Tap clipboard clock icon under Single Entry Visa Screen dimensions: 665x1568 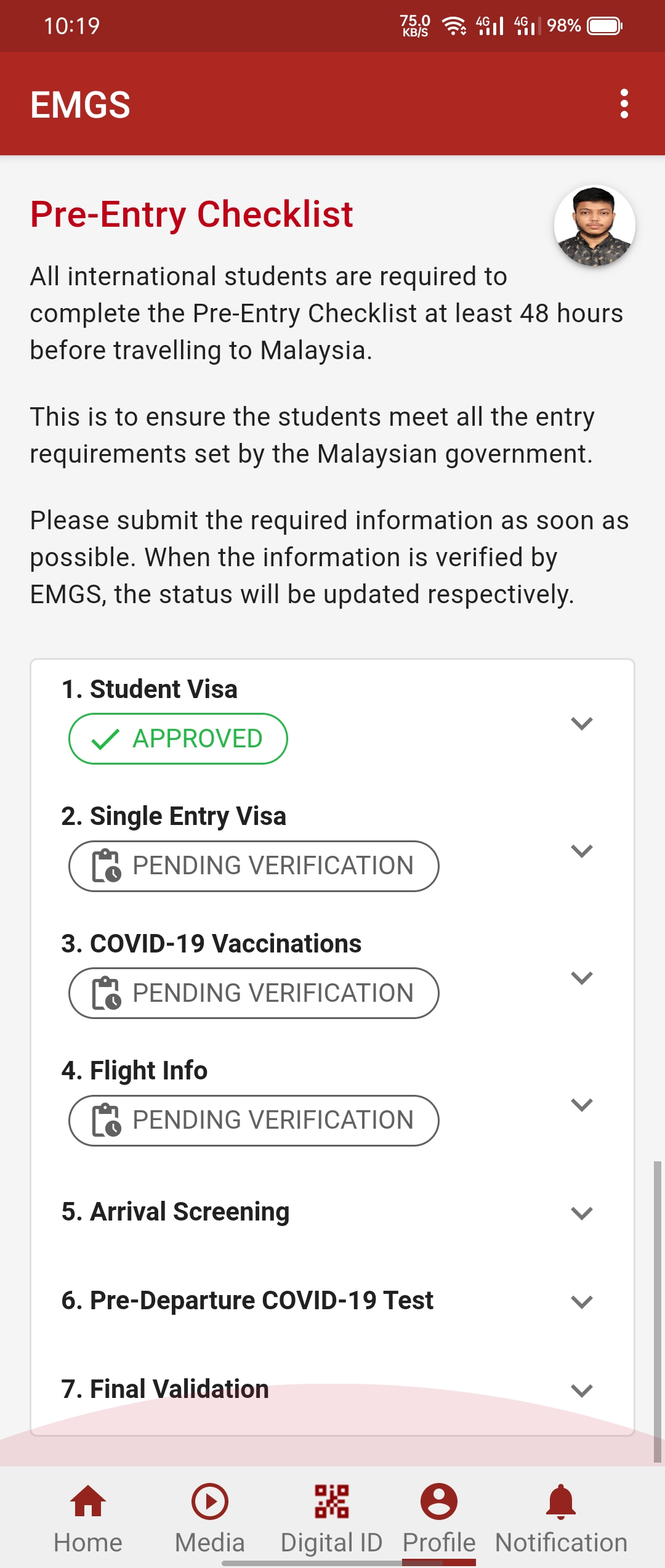pyautogui.click(x=107, y=866)
